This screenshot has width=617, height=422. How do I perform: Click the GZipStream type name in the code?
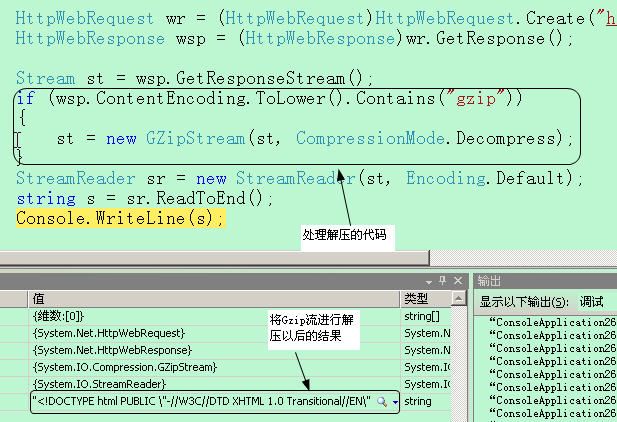tap(196, 139)
